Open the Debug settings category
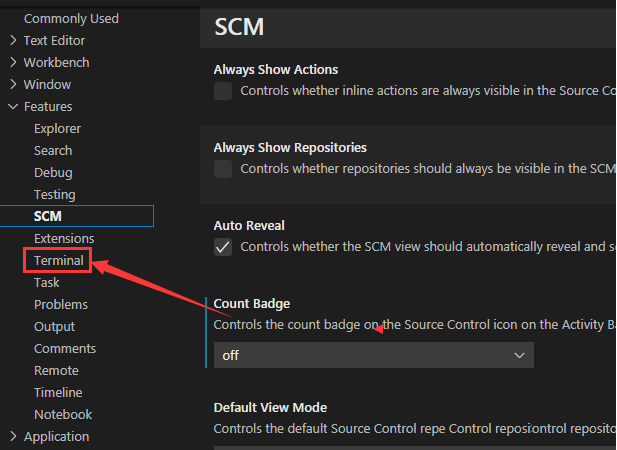617x450 pixels. [x=53, y=173]
